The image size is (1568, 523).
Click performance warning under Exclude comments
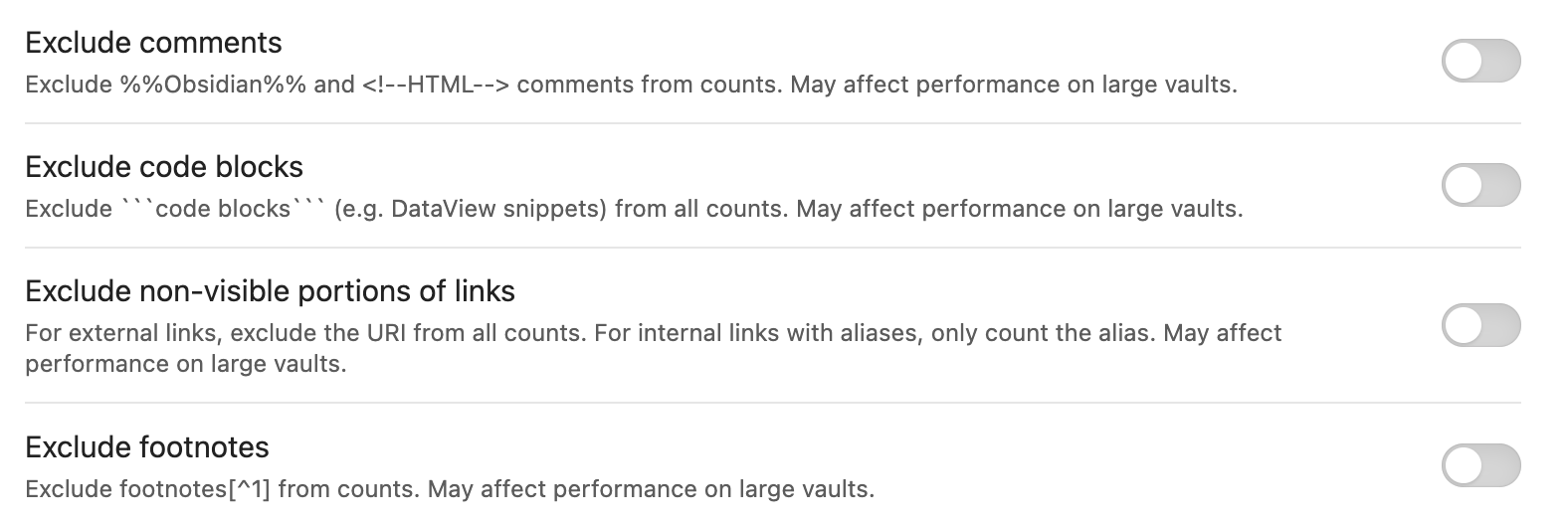coord(1013,85)
